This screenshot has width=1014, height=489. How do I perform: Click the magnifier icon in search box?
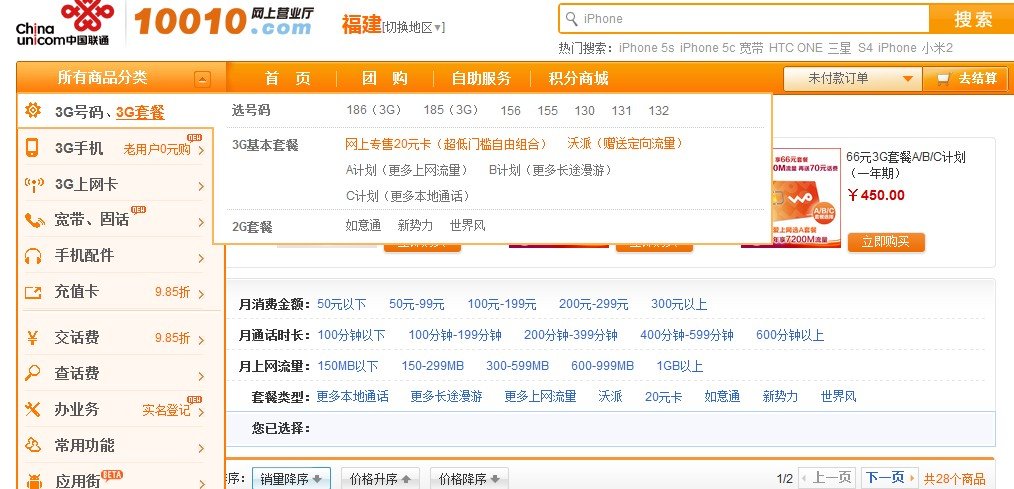point(572,19)
